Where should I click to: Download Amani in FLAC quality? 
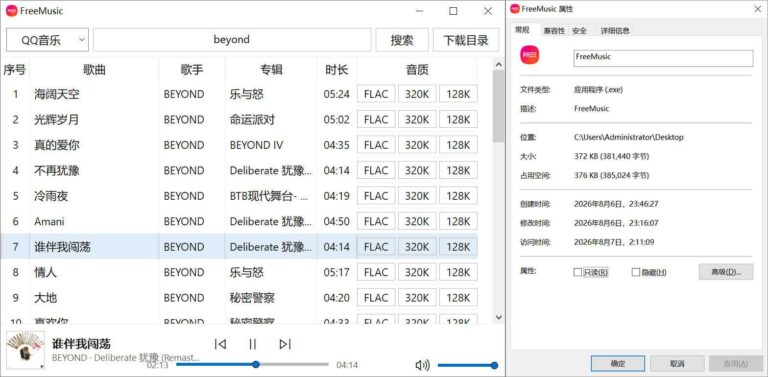(x=376, y=221)
